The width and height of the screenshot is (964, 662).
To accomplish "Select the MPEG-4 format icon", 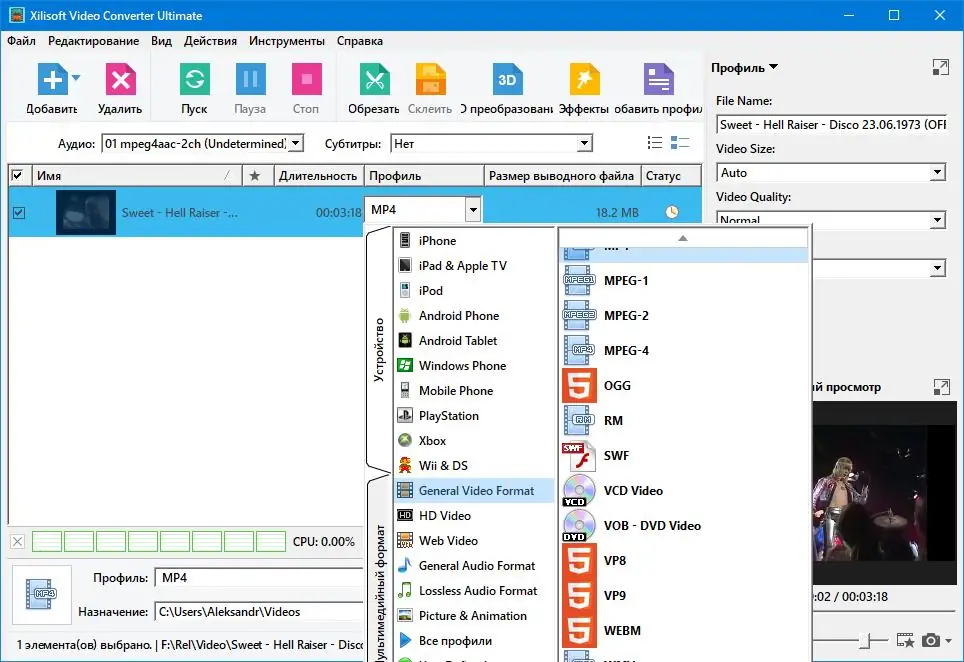I will (x=579, y=350).
